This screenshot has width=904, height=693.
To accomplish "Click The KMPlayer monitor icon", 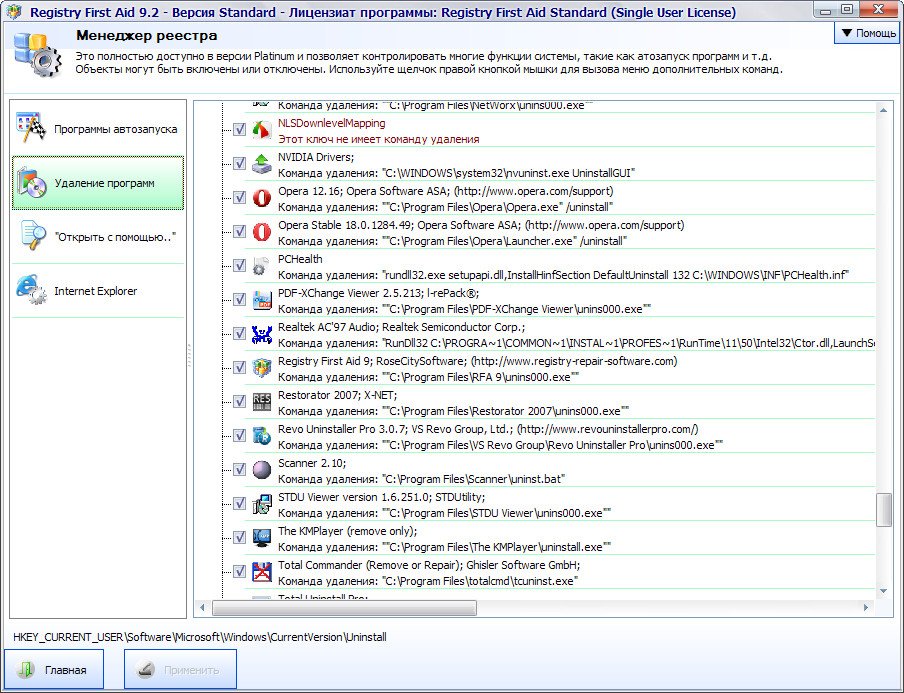I will pyautogui.click(x=262, y=538).
